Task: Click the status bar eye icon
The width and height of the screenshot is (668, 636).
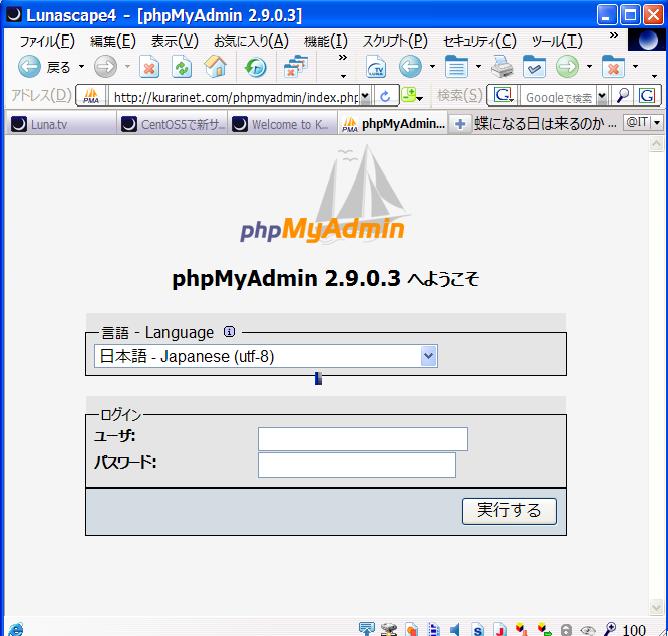Action: [588, 630]
